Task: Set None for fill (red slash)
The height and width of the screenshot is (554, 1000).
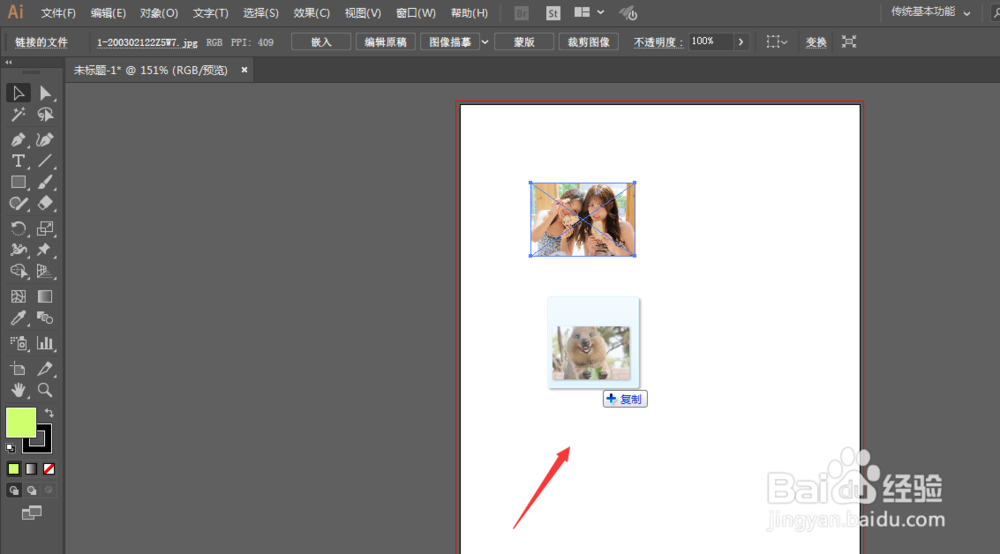Action: click(49, 469)
